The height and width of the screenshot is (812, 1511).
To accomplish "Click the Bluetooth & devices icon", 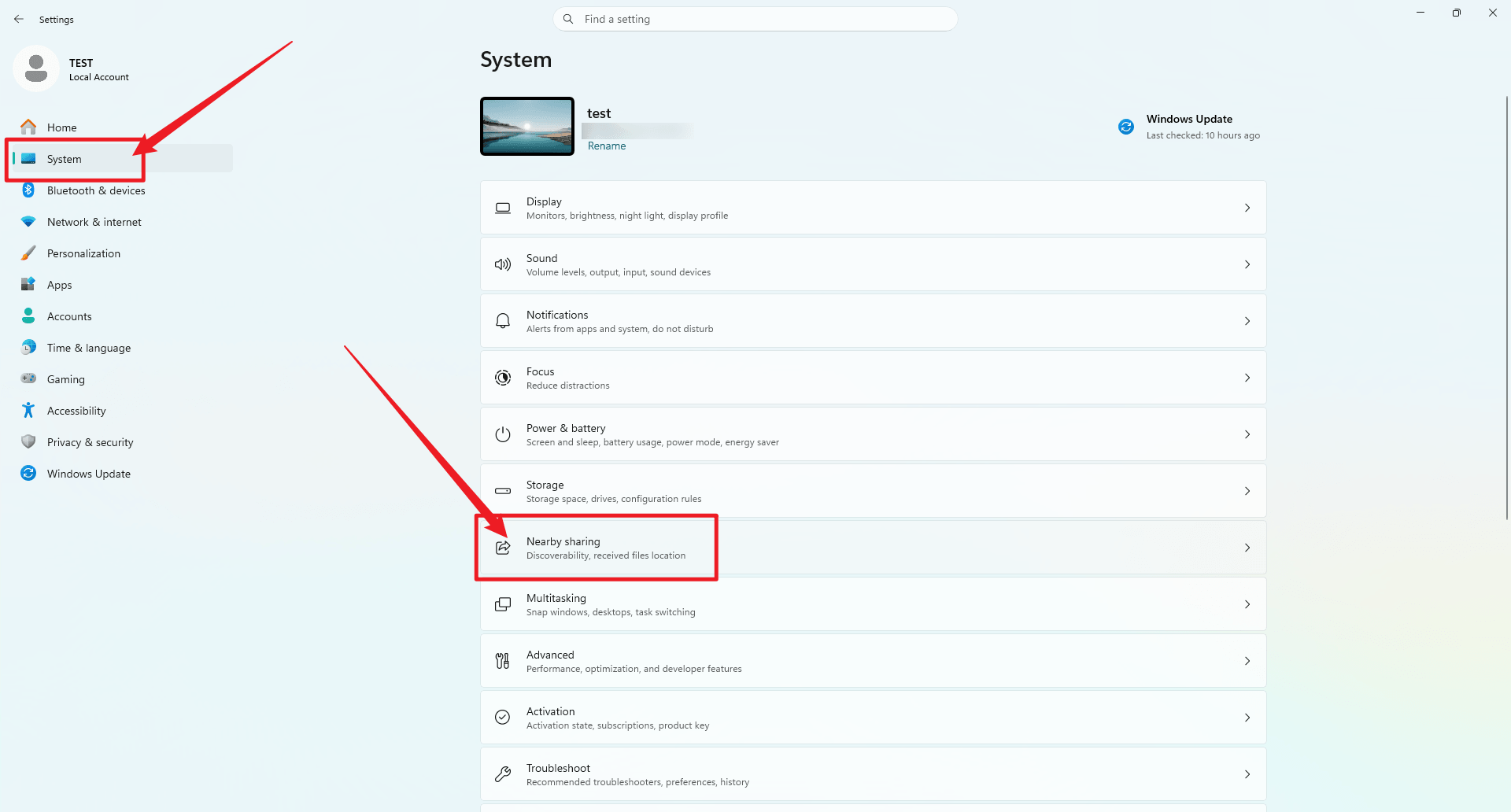I will (x=28, y=190).
